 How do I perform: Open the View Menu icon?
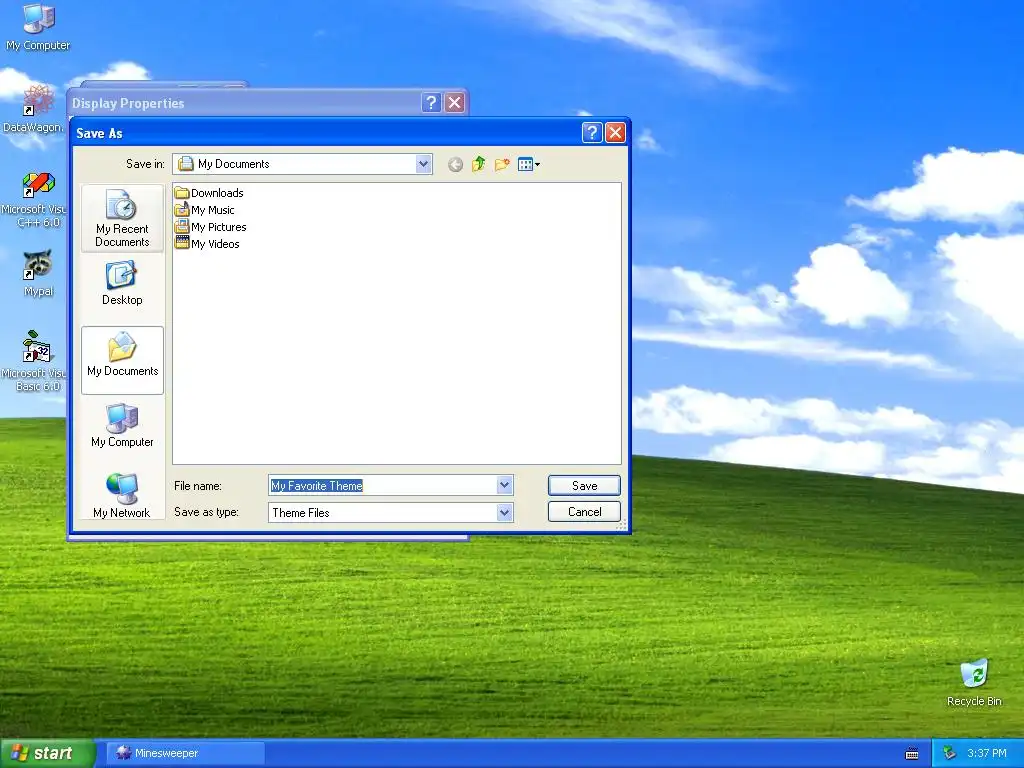click(528, 164)
